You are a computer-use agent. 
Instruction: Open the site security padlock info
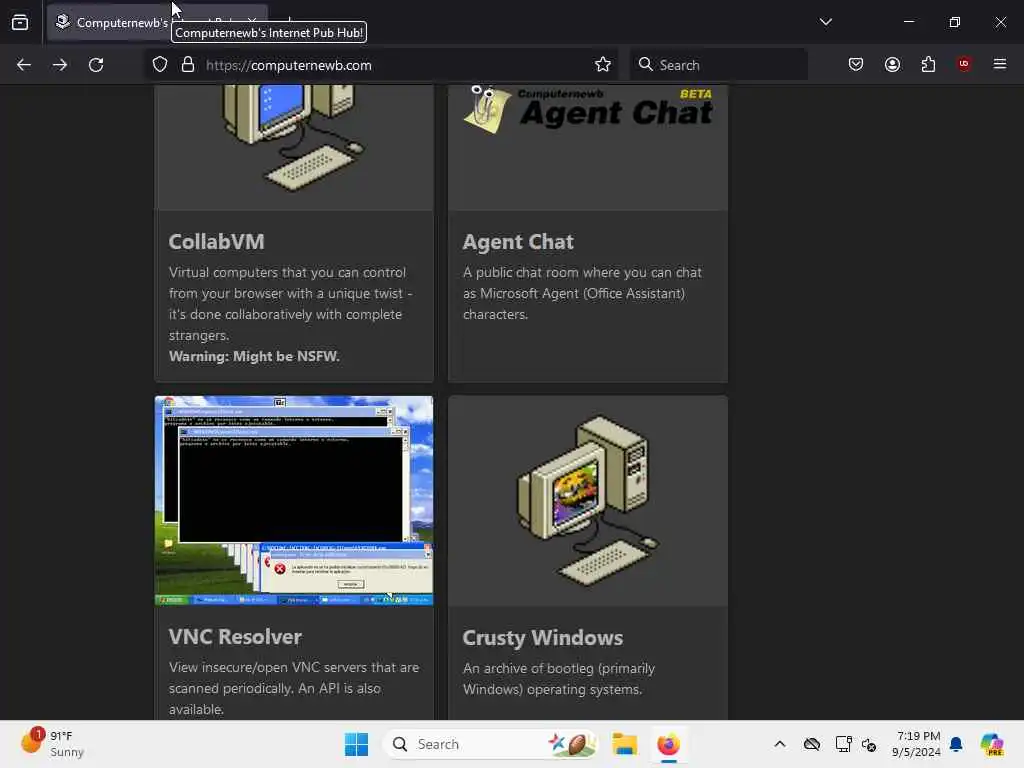click(188, 65)
